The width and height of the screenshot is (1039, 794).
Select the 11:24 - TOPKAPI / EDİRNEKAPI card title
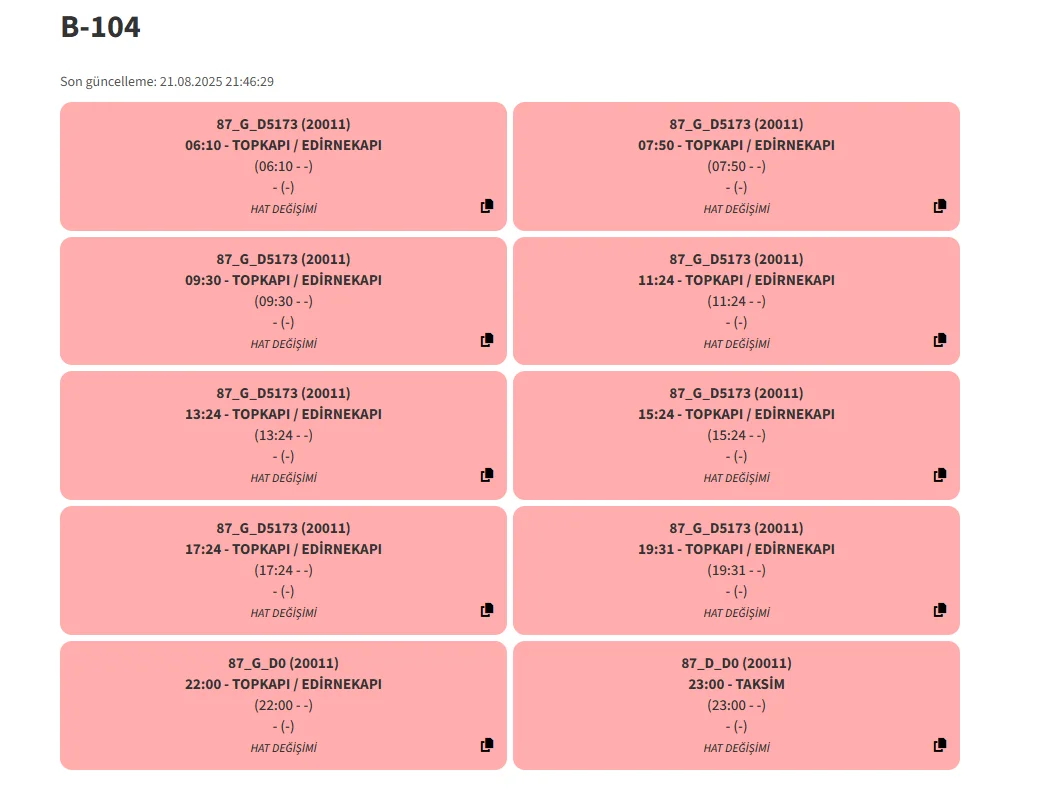736,280
